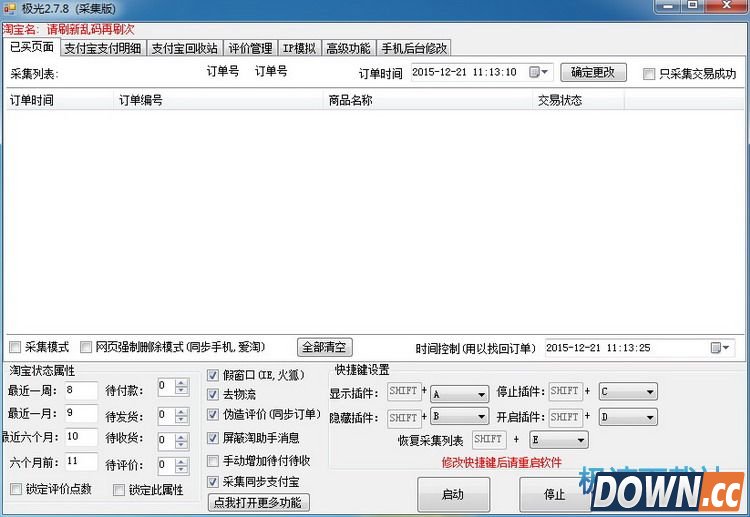Click the 恢复采集列表 SHIFT modifier field

[x=489, y=439]
